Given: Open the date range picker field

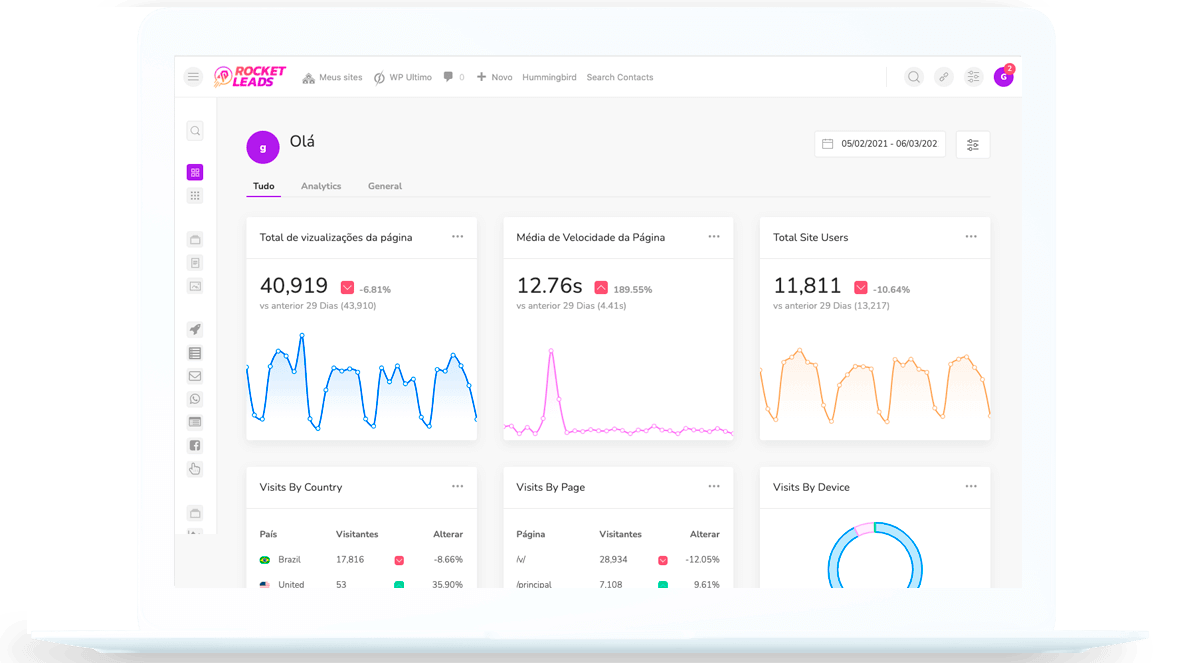Looking at the screenshot, I should click(880, 144).
